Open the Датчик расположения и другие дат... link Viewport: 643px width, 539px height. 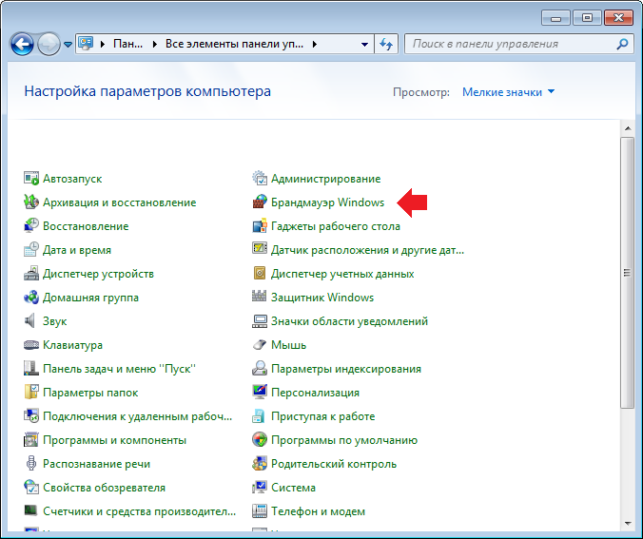367,250
